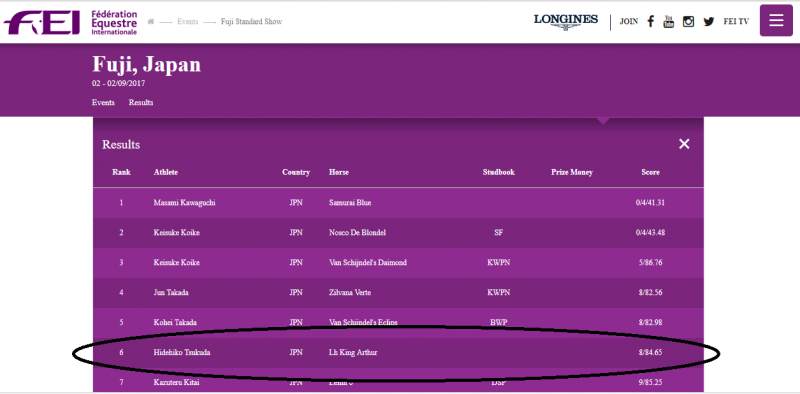The width and height of the screenshot is (800, 394).
Task: Click rank 1 cell
Action: [121, 203]
